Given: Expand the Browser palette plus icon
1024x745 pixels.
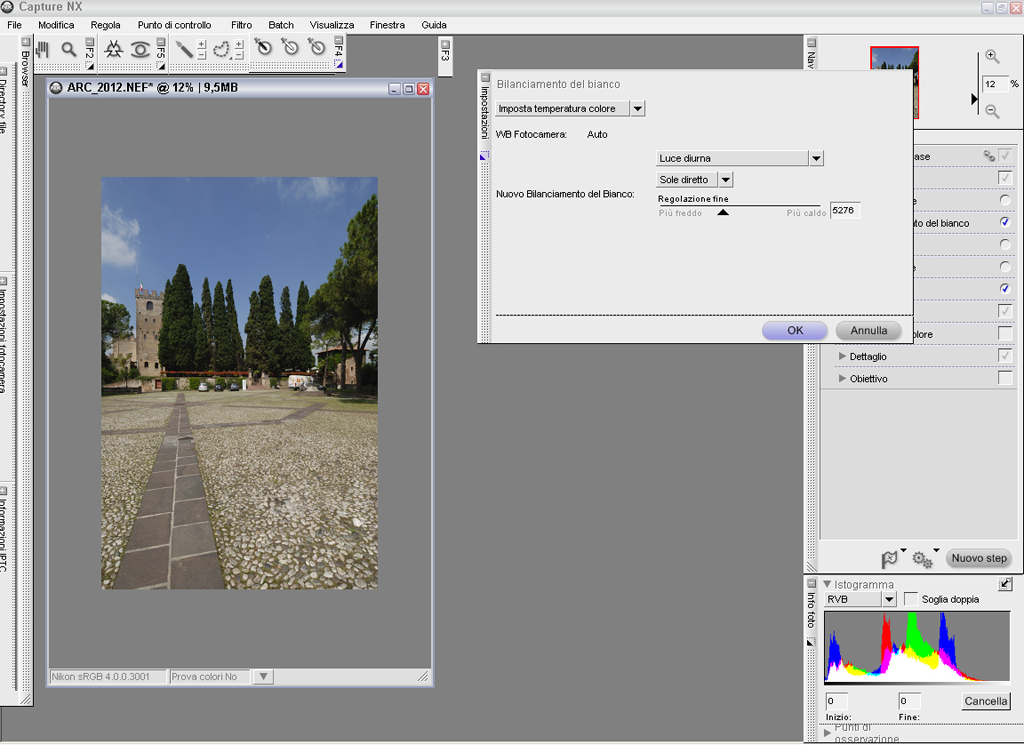Looking at the screenshot, I should coord(25,42).
